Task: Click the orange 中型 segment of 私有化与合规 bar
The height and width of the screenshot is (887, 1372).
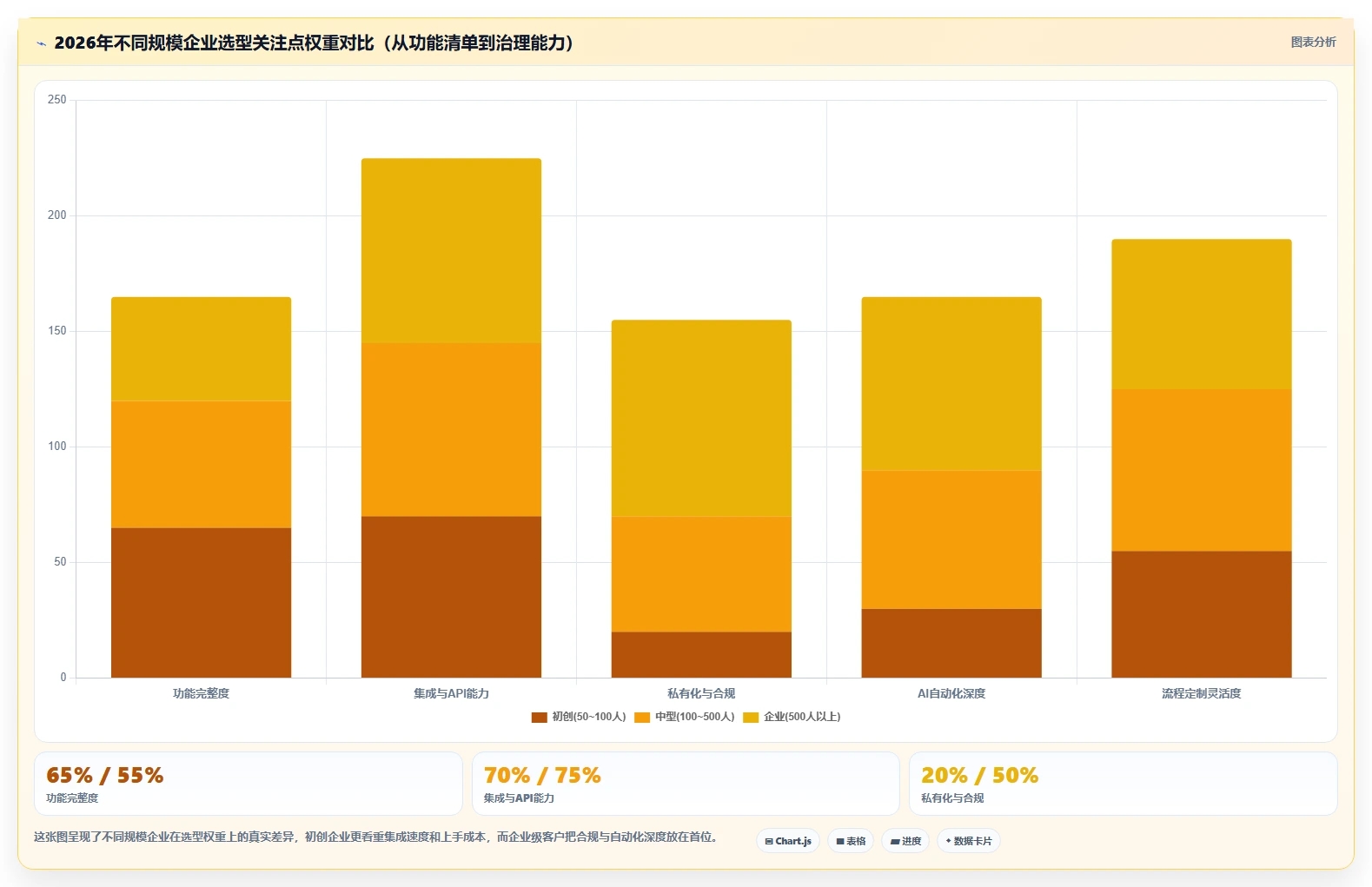Action: (x=701, y=574)
